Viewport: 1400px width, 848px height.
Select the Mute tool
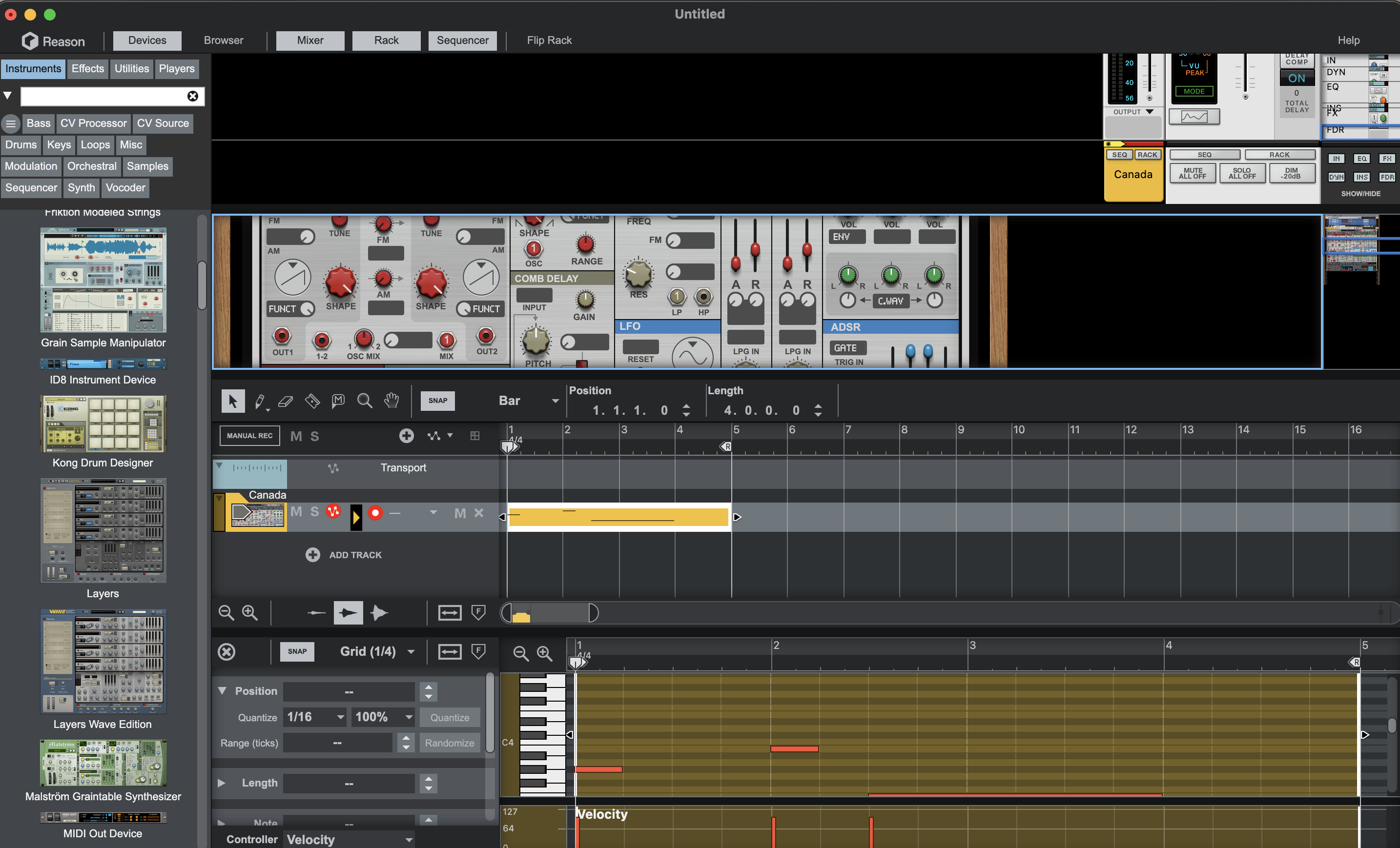[x=338, y=401]
